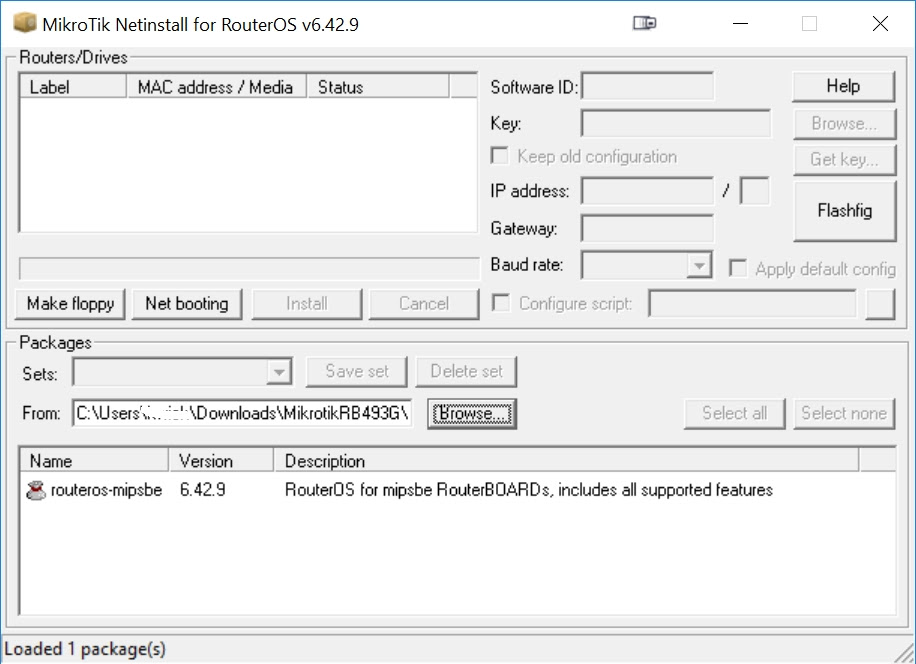The image size is (916, 664).
Task: Close the Netinstall window
Action: [x=880, y=23]
